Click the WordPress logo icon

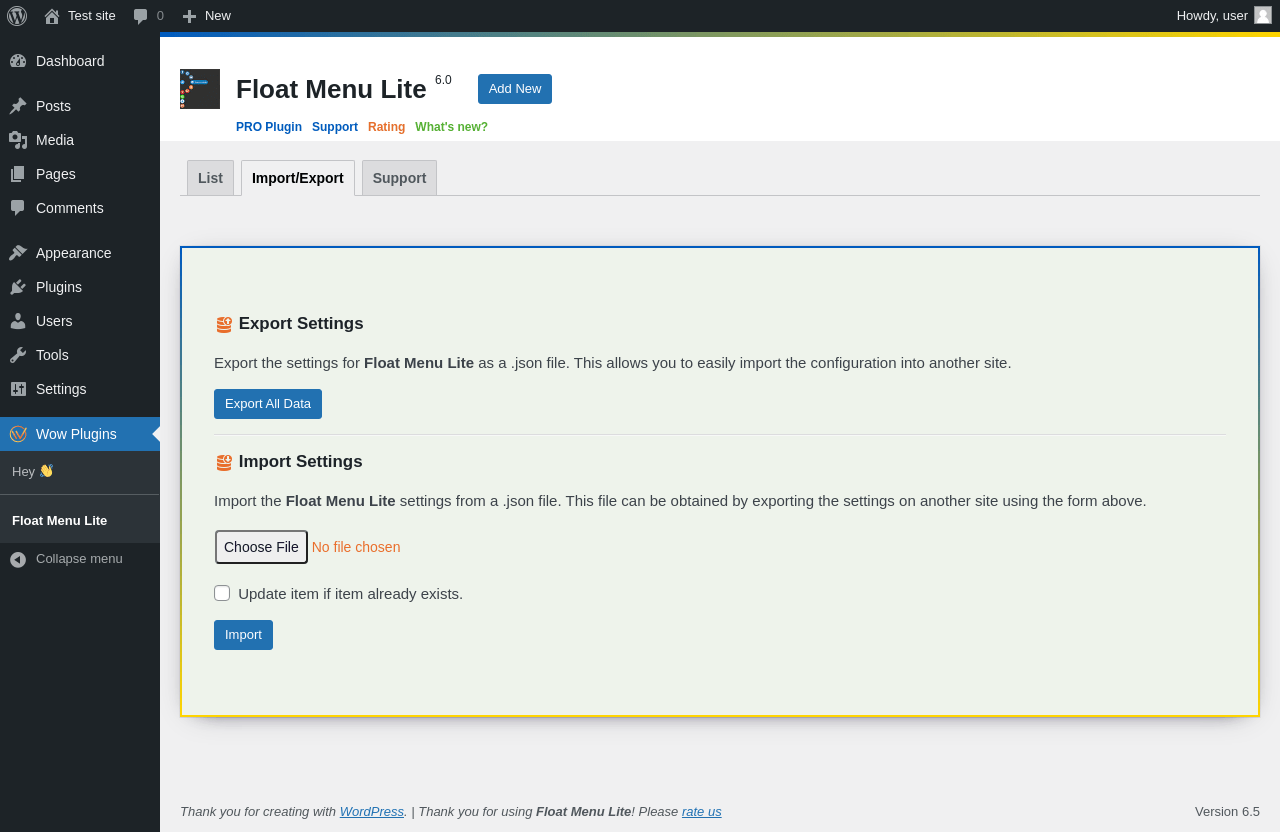17,16
